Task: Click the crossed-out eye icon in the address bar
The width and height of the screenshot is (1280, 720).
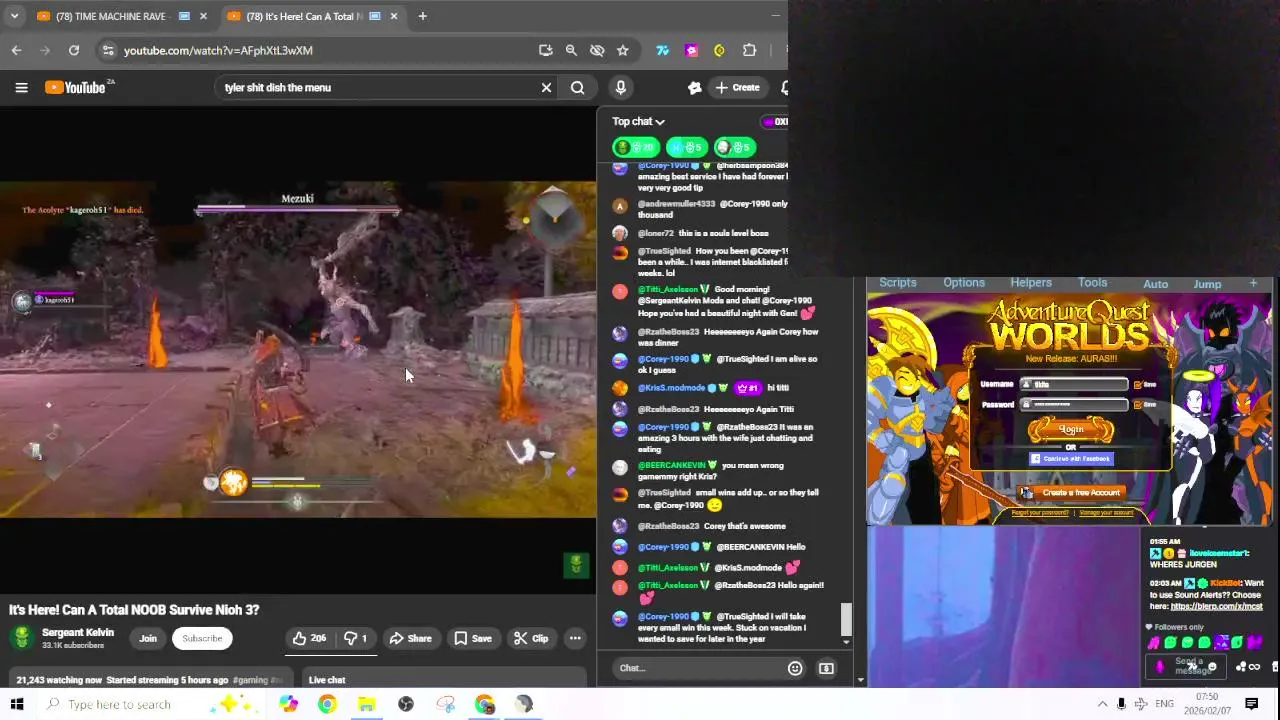Action: (x=597, y=50)
